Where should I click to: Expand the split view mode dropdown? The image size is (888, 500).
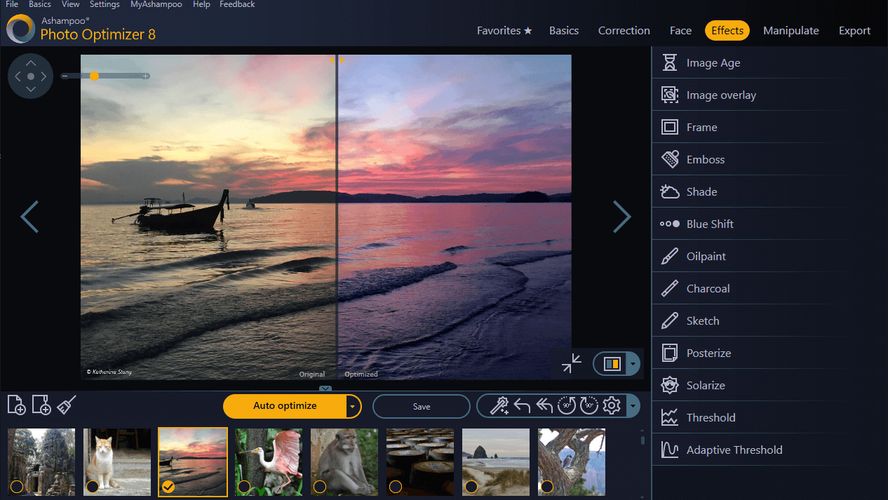pyautogui.click(x=632, y=364)
